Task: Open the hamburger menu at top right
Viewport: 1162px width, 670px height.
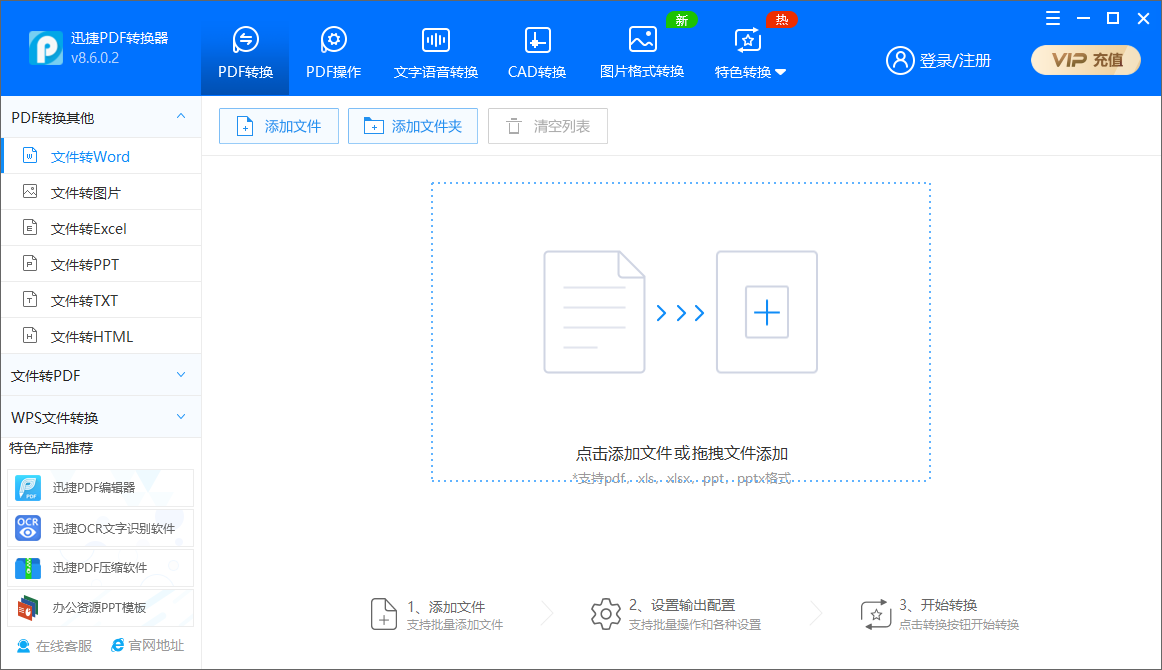Action: click(x=1052, y=18)
